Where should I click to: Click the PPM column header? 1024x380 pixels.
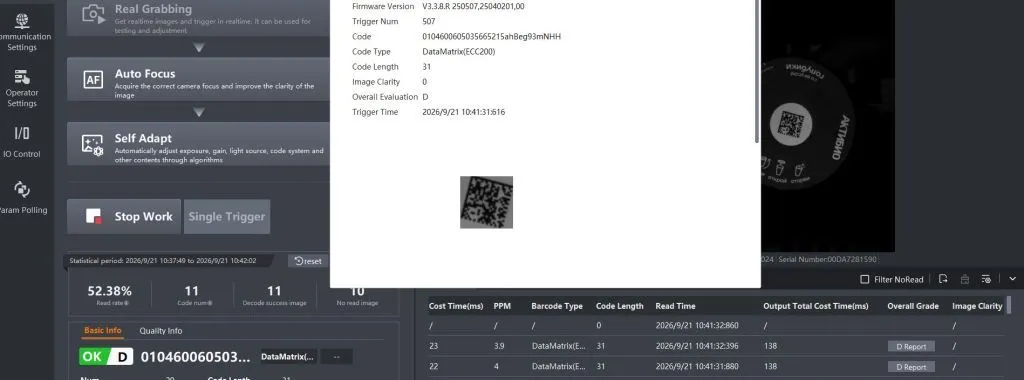tap(502, 306)
